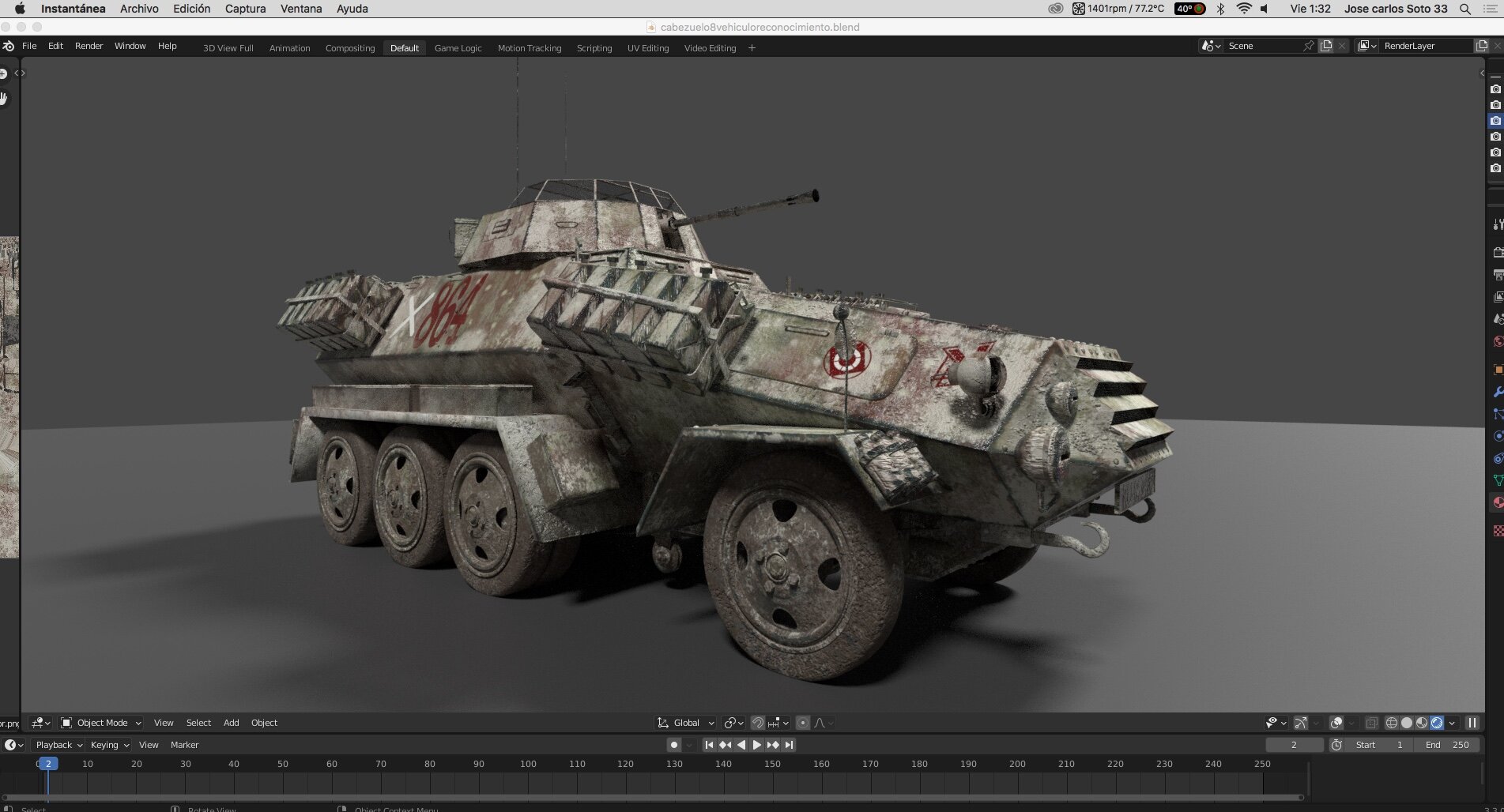Switch to the Compositing workspace tab
The height and width of the screenshot is (812, 1504).
[350, 48]
